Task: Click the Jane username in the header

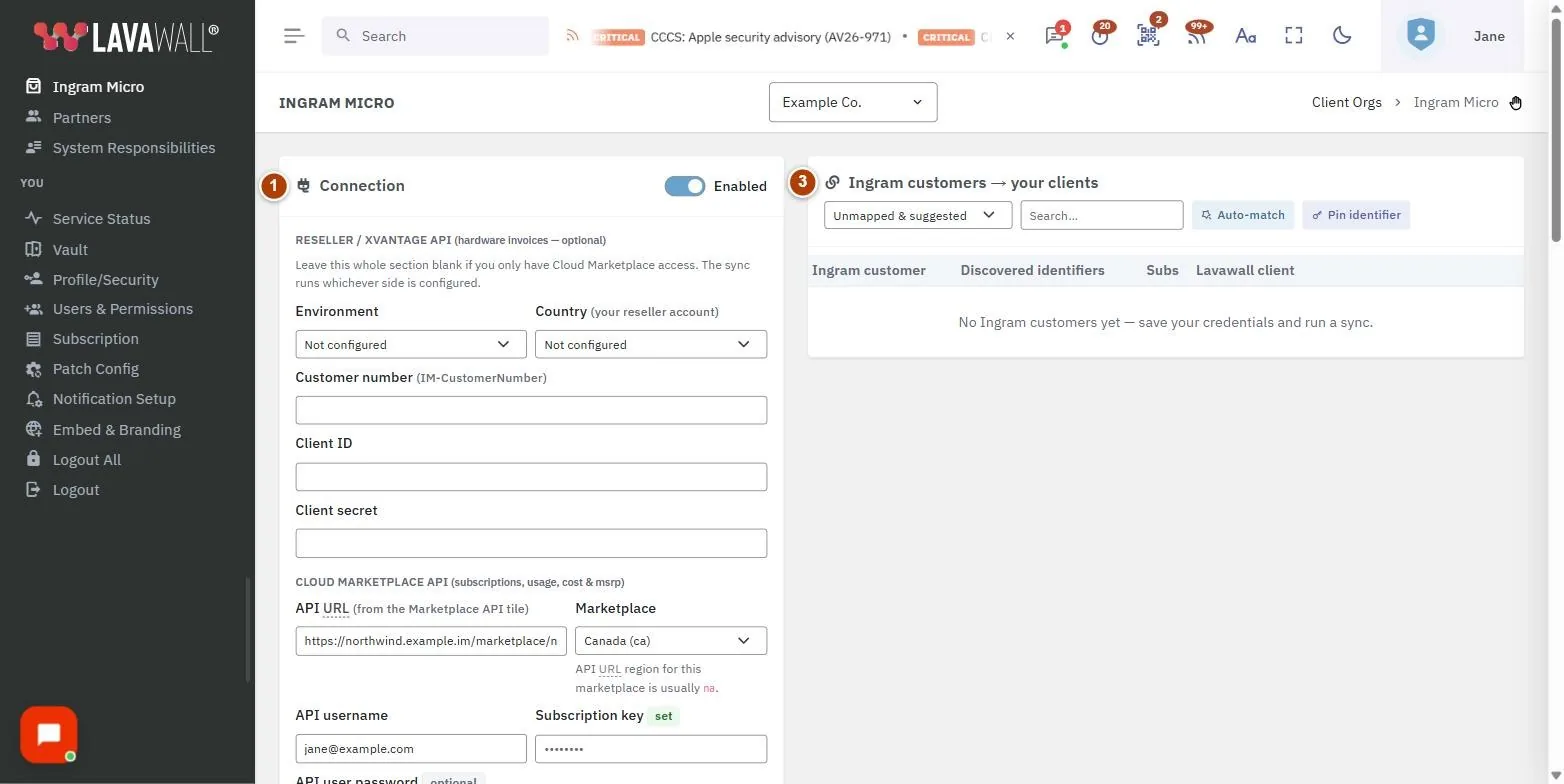Action: pos(1489,36)
